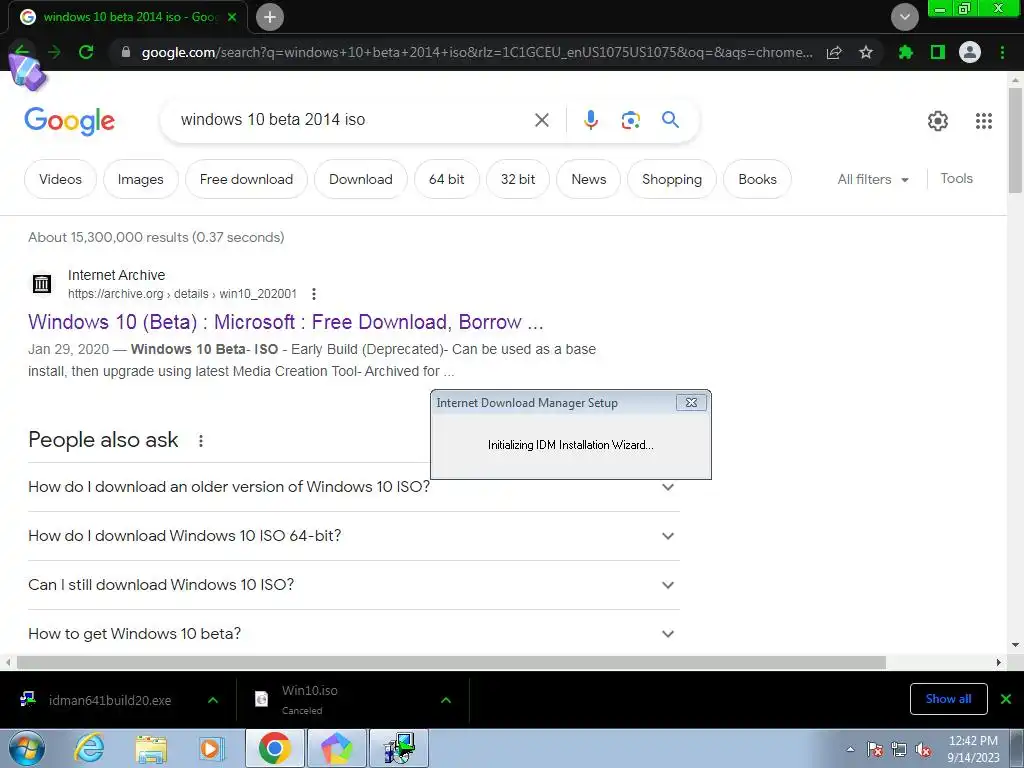1024x768 pixels.
Task: Open the extensions puzzle icon
Action: pyautogui.click(x=906, y=52)
